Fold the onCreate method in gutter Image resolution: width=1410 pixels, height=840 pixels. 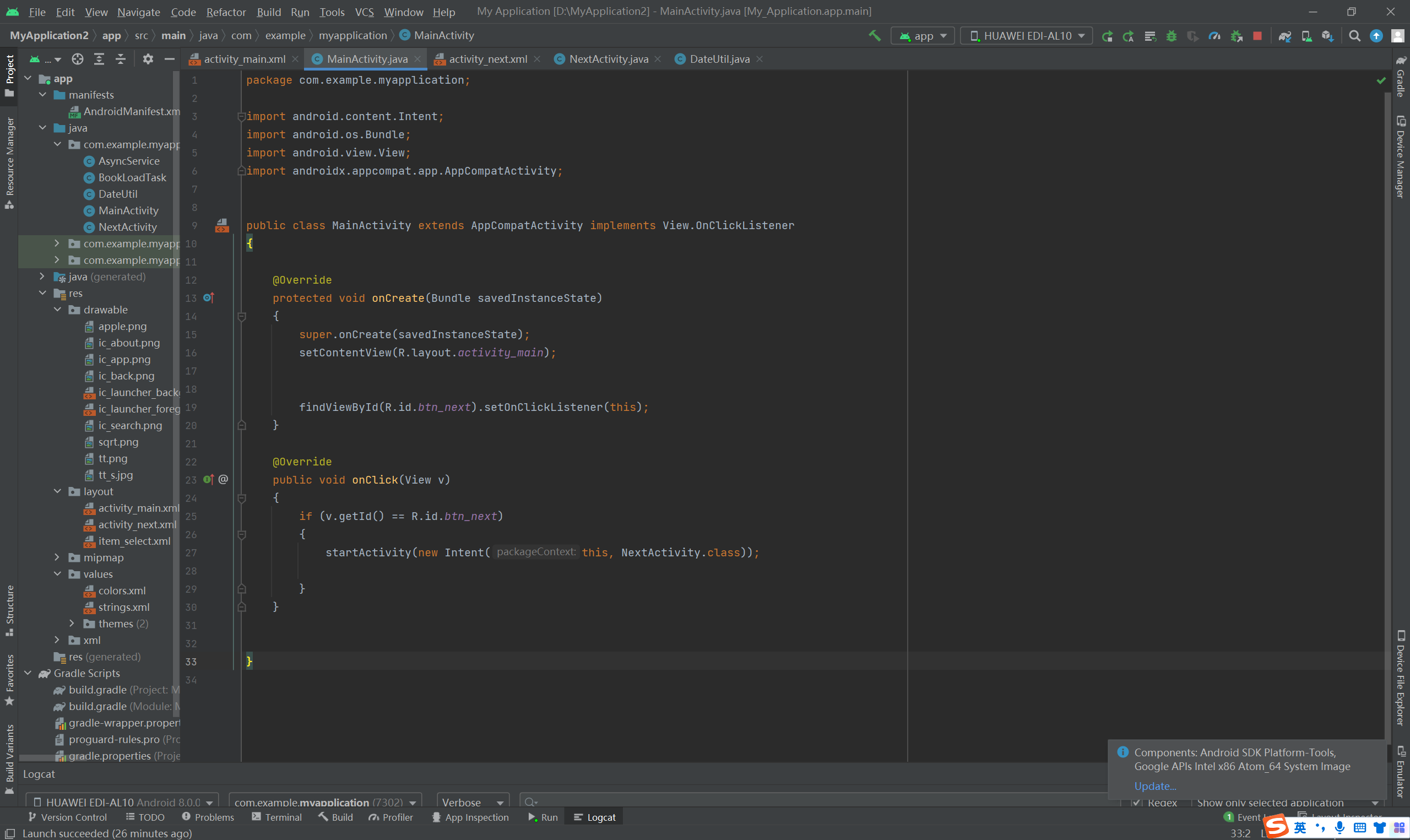pos(242,316)
